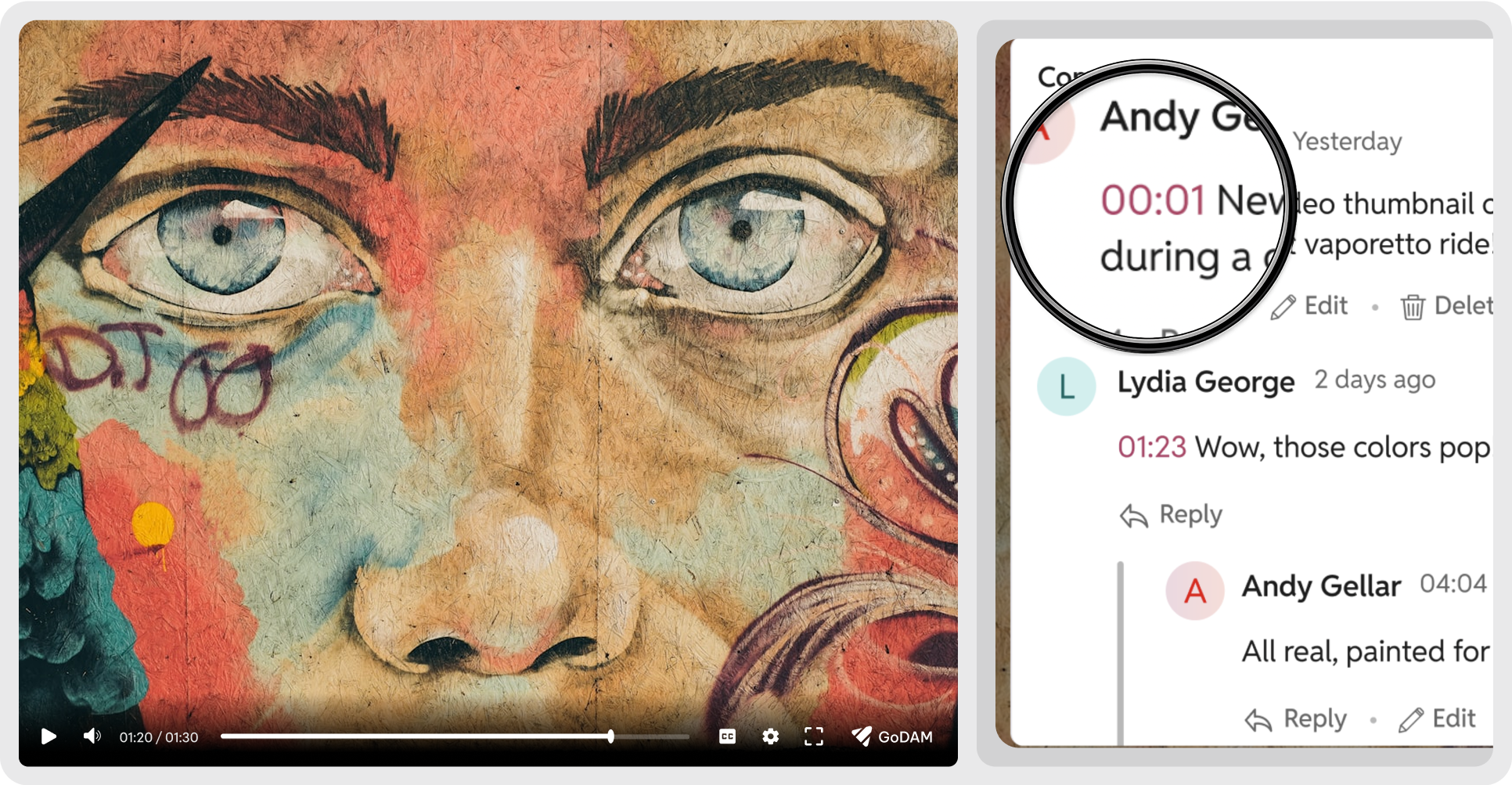Screen dimensions: 1512x785
Task: Enter fullscreen mode
Action: (x=814, y=736)
